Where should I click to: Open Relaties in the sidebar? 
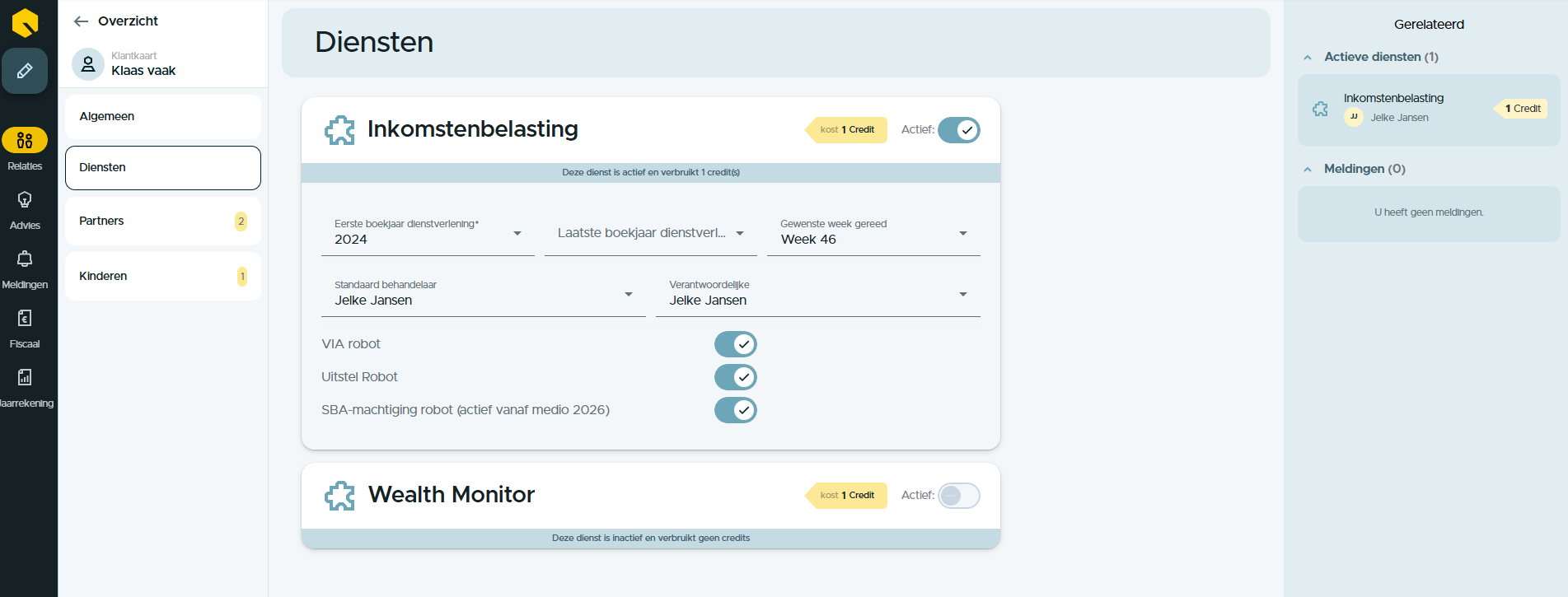(25, 150)
